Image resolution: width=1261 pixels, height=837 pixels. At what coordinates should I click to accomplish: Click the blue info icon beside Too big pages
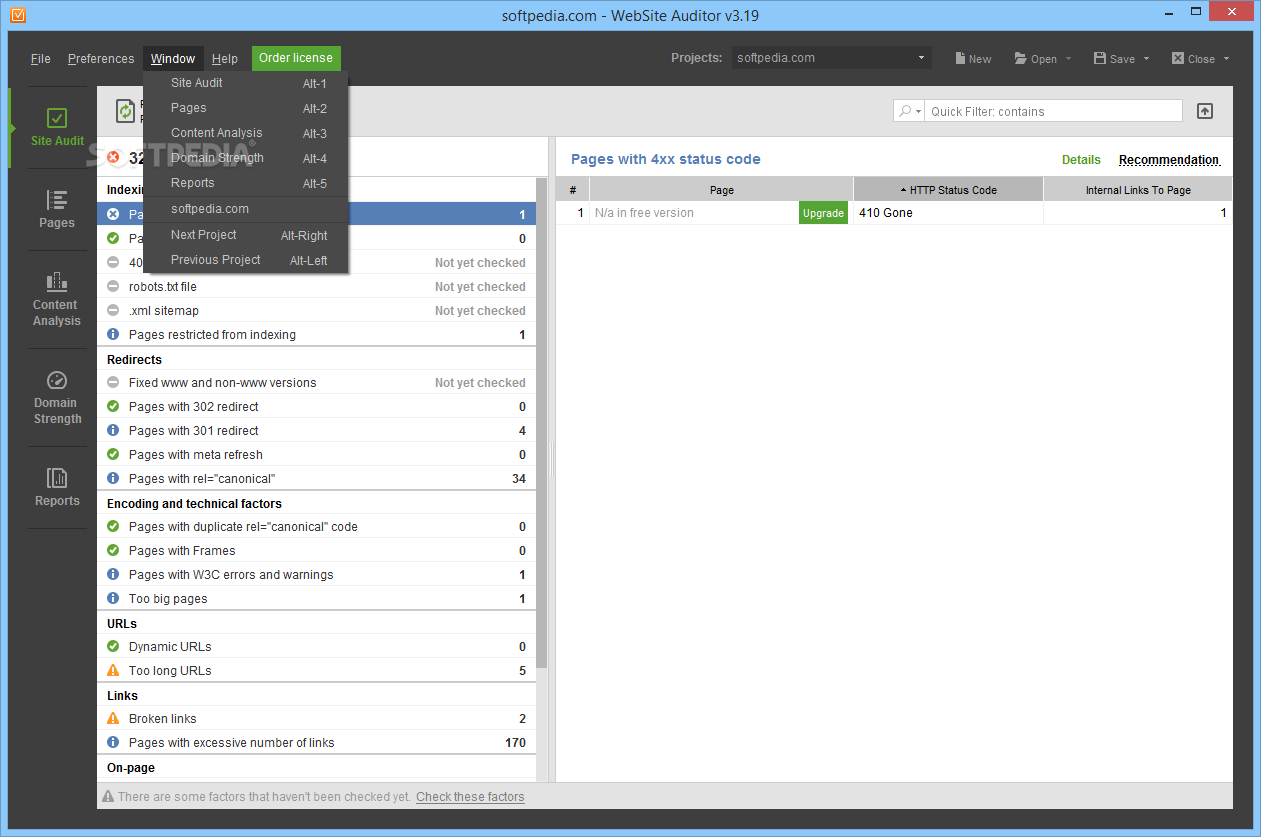pyautogui.click(x=113, y=599)
